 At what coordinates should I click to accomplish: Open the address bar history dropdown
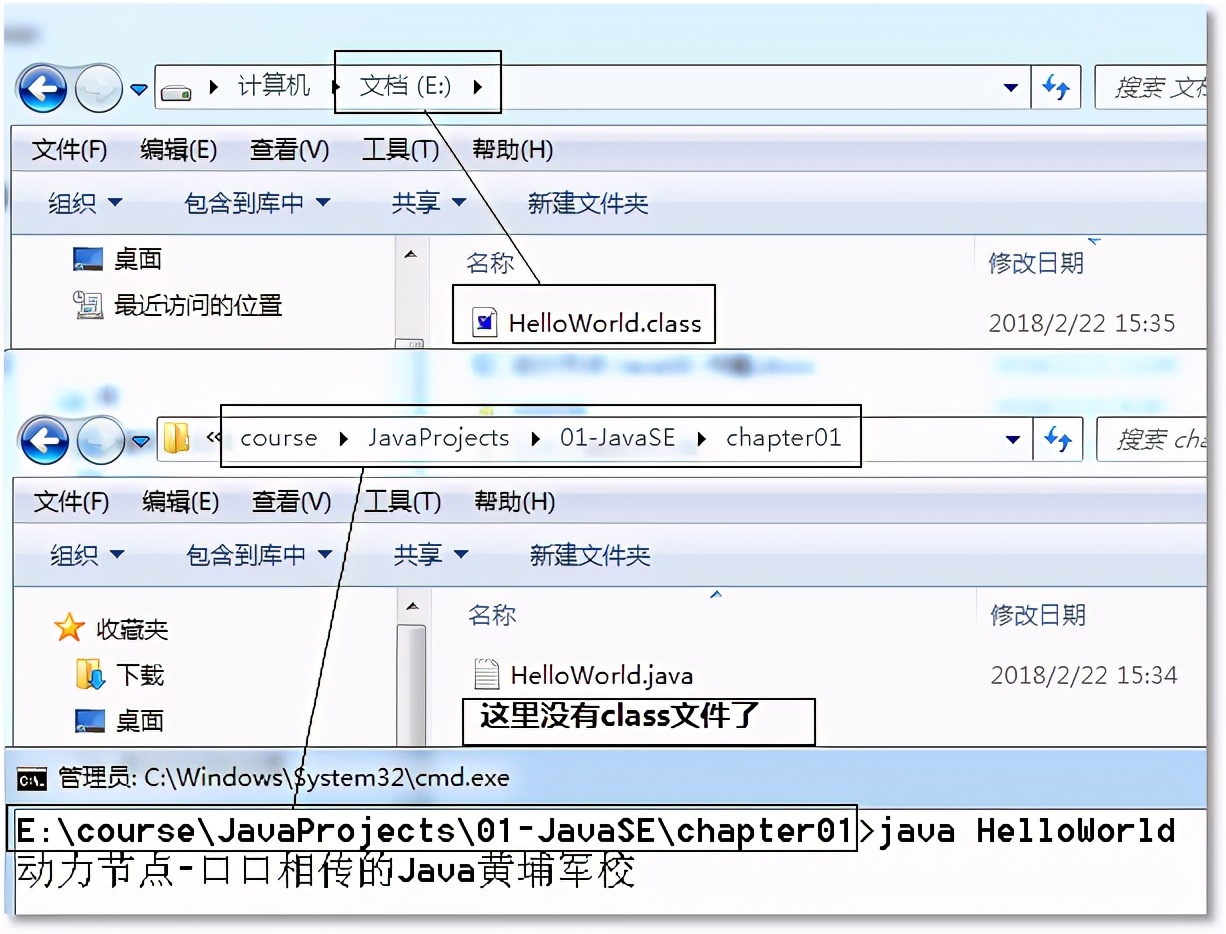pos(1012,88)
